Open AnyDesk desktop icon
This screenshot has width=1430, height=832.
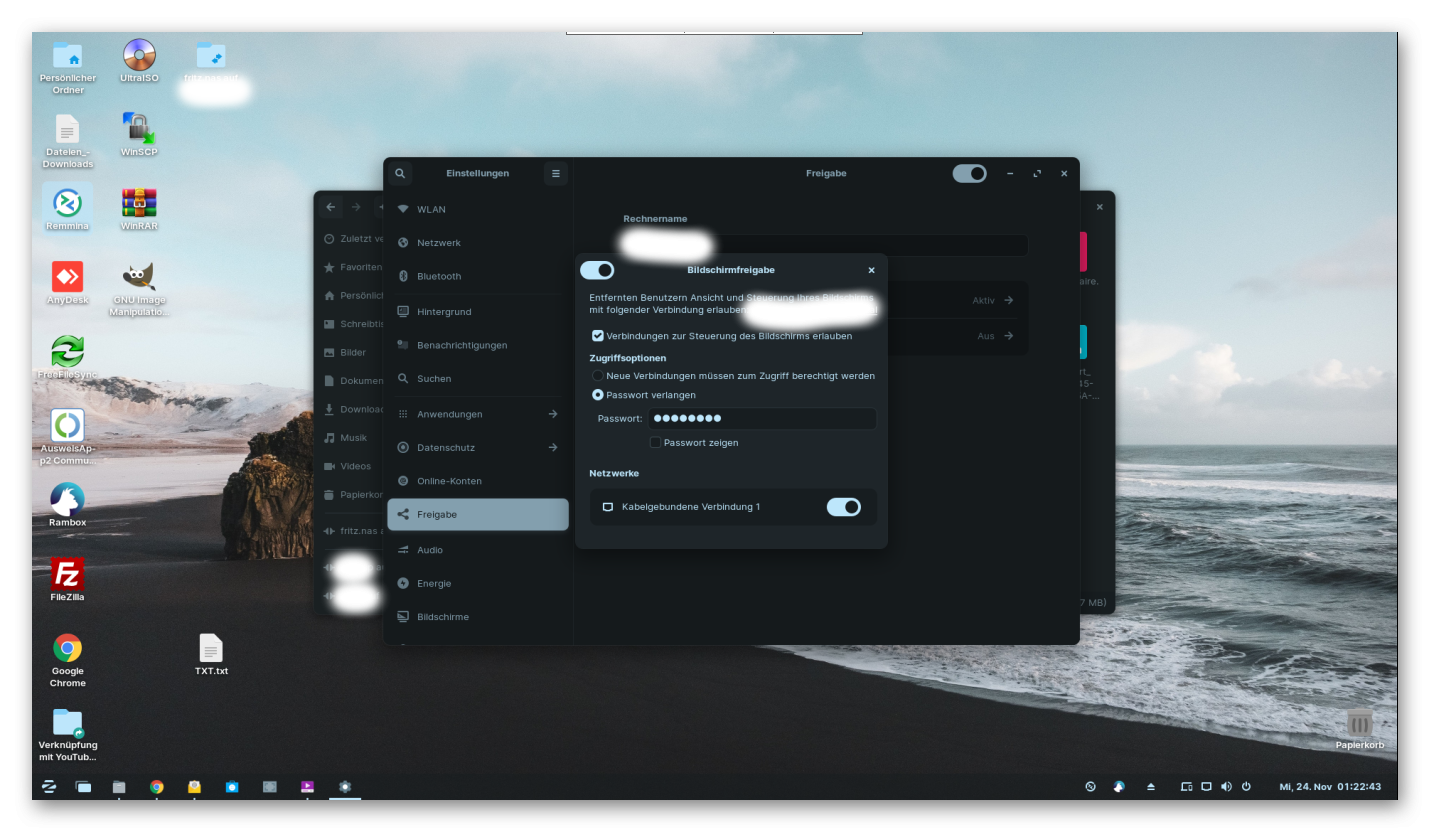click(x=68, y=282)
